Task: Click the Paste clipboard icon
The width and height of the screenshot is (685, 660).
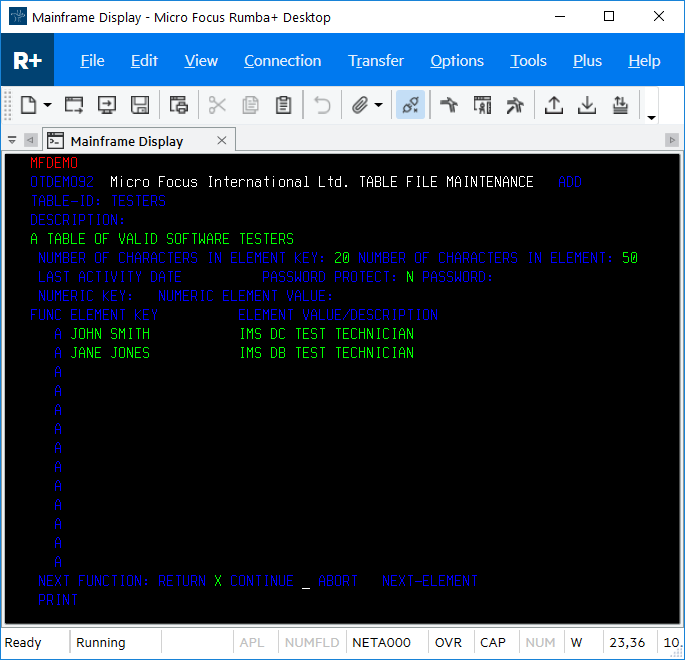Action: click(283, 105)
